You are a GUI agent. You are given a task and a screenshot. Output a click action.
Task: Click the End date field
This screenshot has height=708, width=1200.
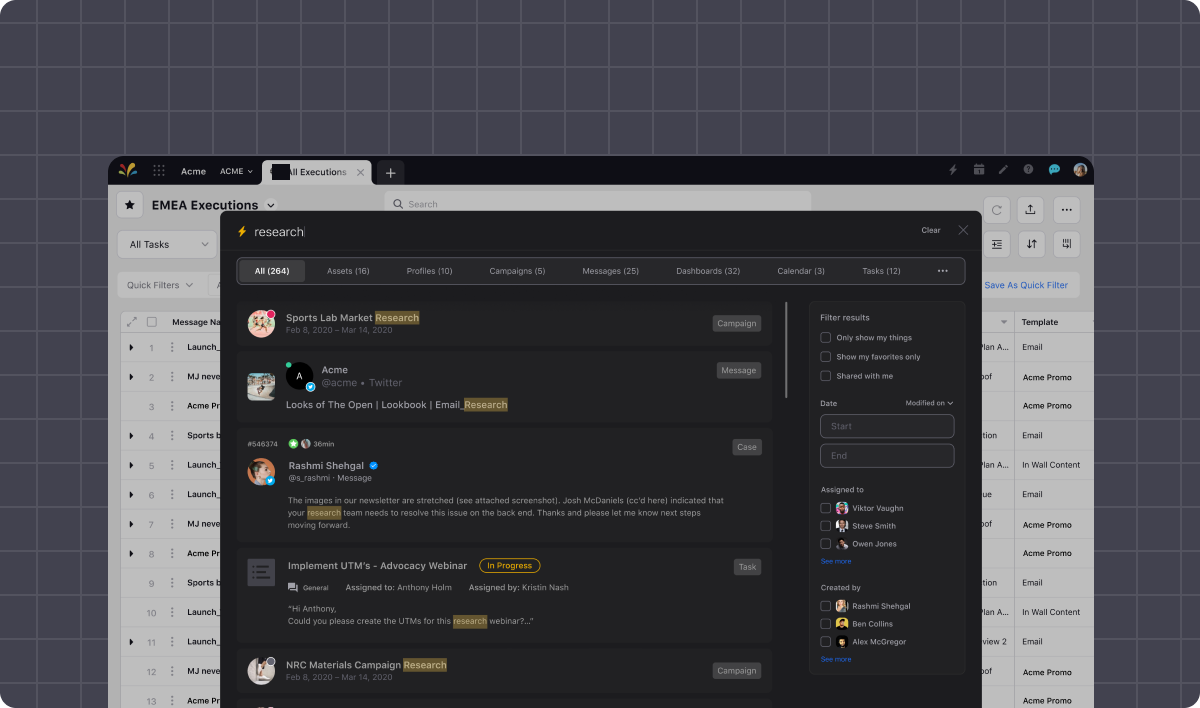(x=887, y=456)
